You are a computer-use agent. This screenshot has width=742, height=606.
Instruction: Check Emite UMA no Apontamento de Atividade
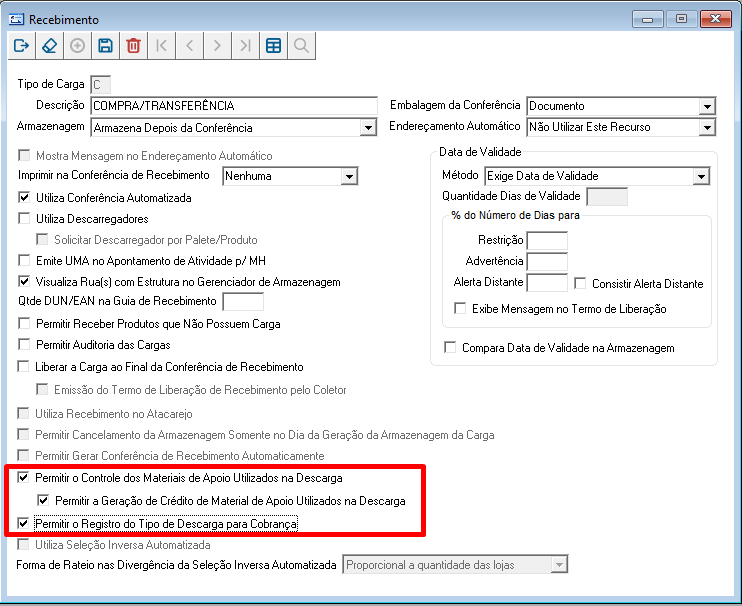tap(24, 260)
